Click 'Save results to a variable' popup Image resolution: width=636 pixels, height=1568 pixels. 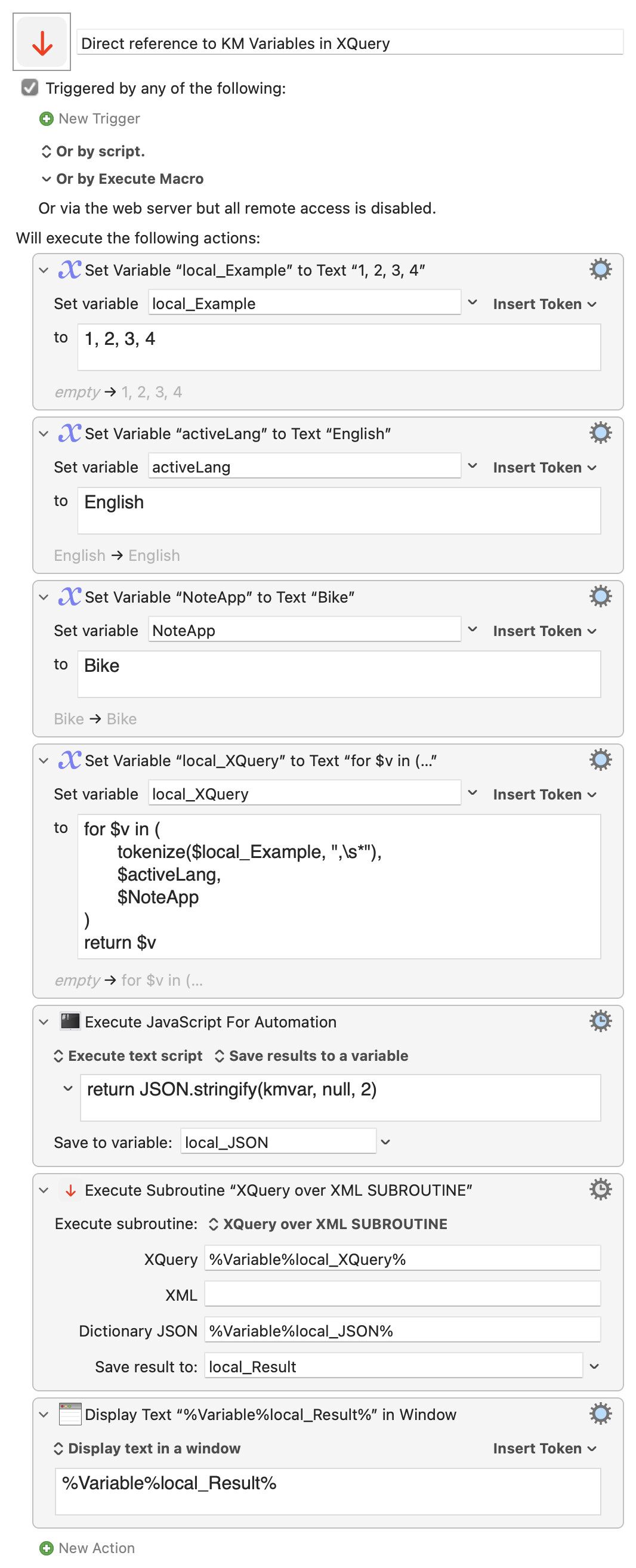coord(311,1055)
